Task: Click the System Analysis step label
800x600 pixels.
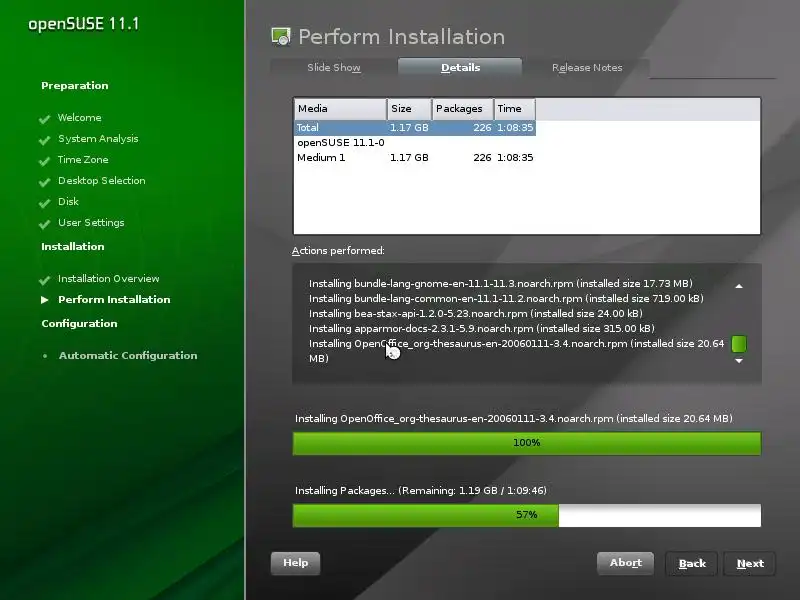Action: (98, 139)
